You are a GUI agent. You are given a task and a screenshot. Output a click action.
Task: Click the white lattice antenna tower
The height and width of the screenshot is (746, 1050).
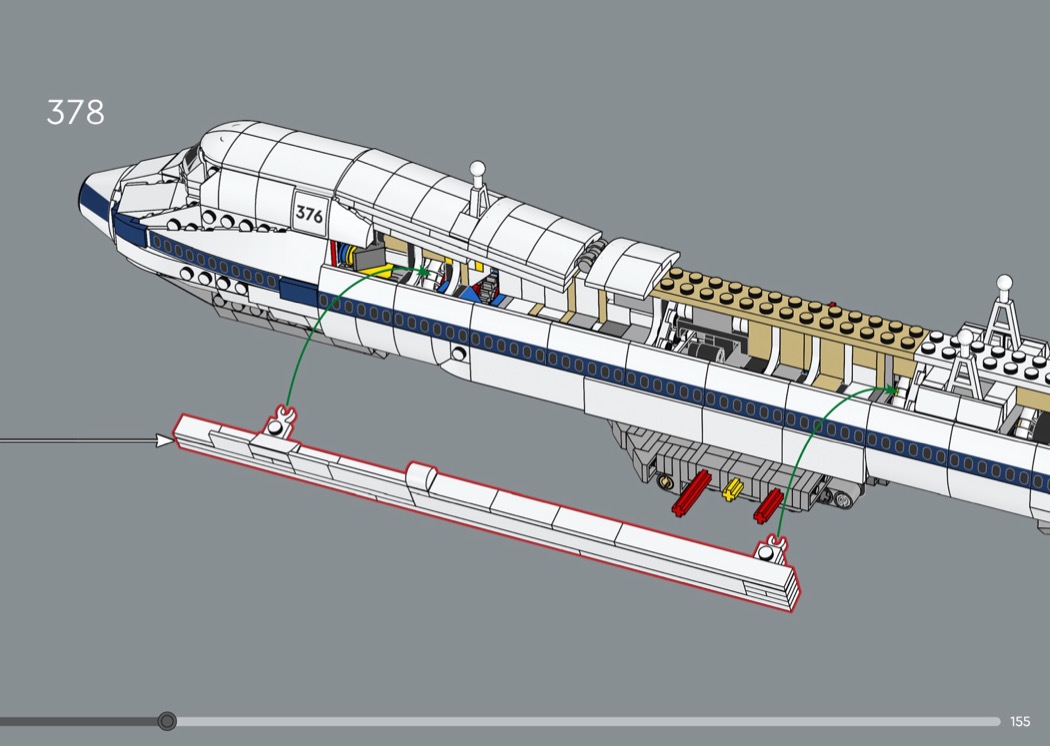coord(1000,310)
